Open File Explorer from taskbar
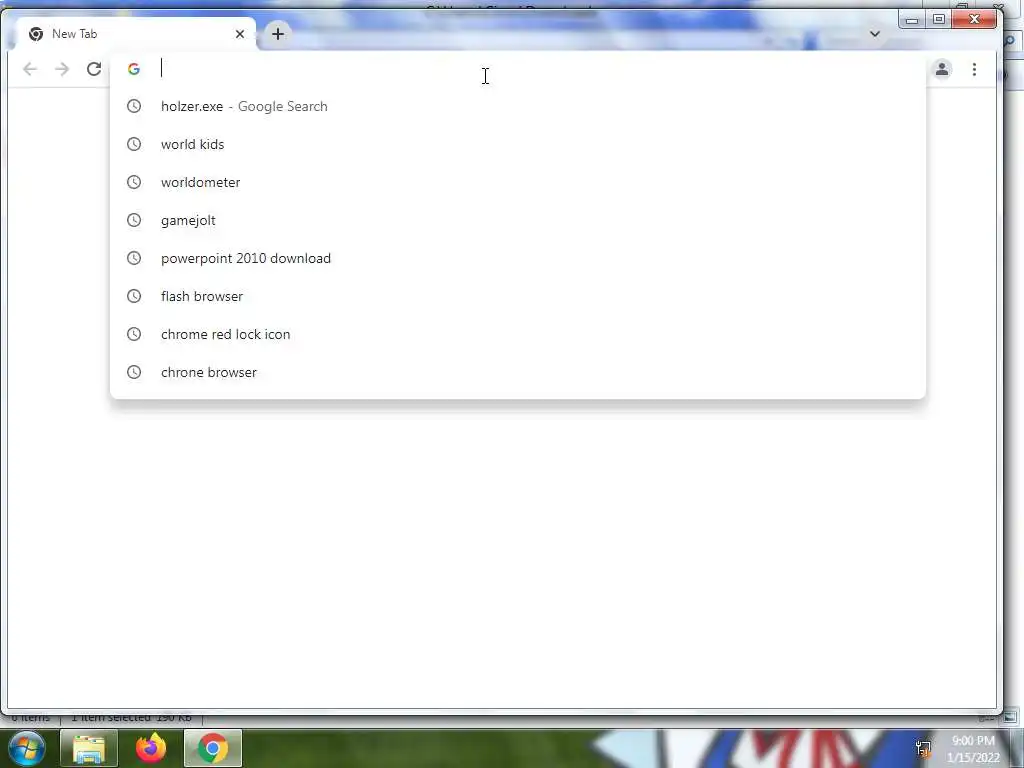 tap(89, 748)
